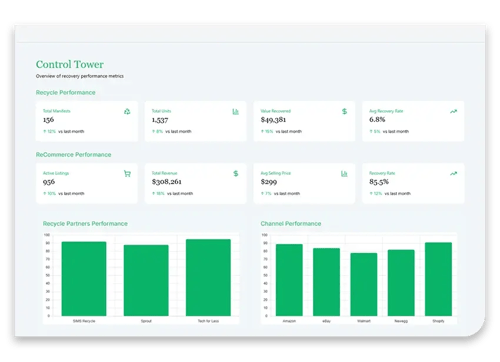The width and height of the screenshot is (500, 362).
Task: Click the dollar icon on Total Revenue card
Action: (x=236, y=173)
